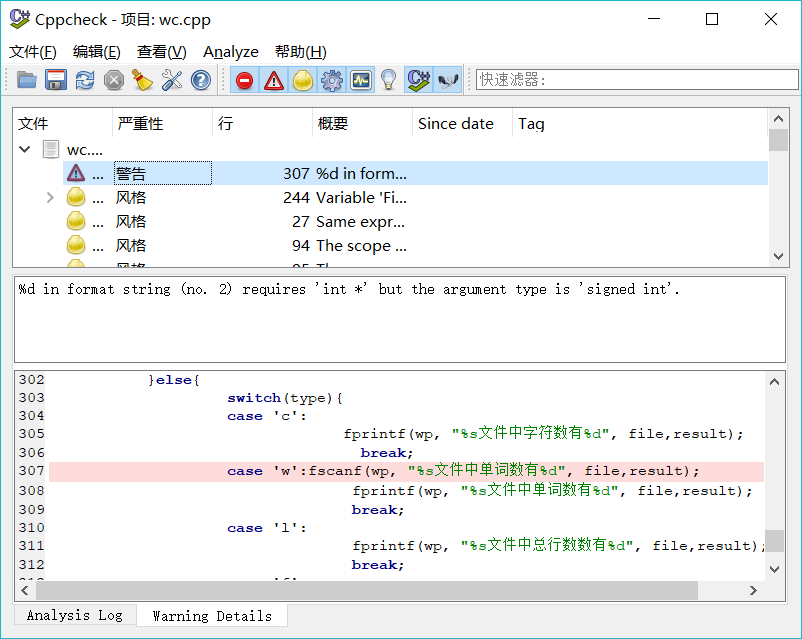Image resolution: width=802 pixels, height=639 pixels.
Task: Click highlighted code line 307
Action: (406, 471)
